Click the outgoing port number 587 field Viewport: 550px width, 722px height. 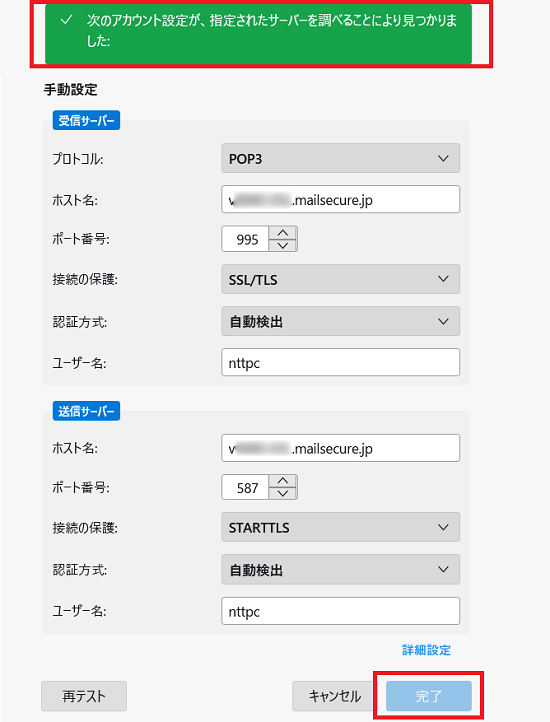pos(245,487)
